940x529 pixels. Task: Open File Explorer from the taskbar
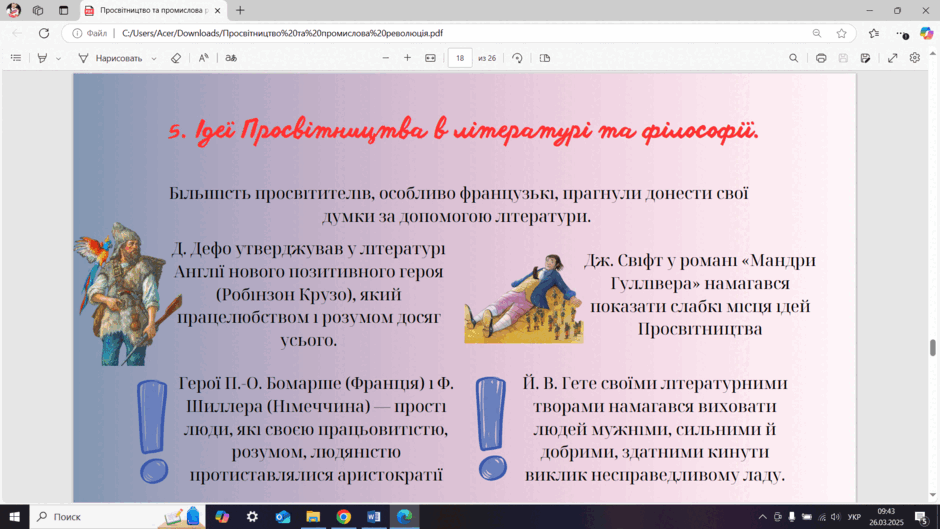point(313,516)
